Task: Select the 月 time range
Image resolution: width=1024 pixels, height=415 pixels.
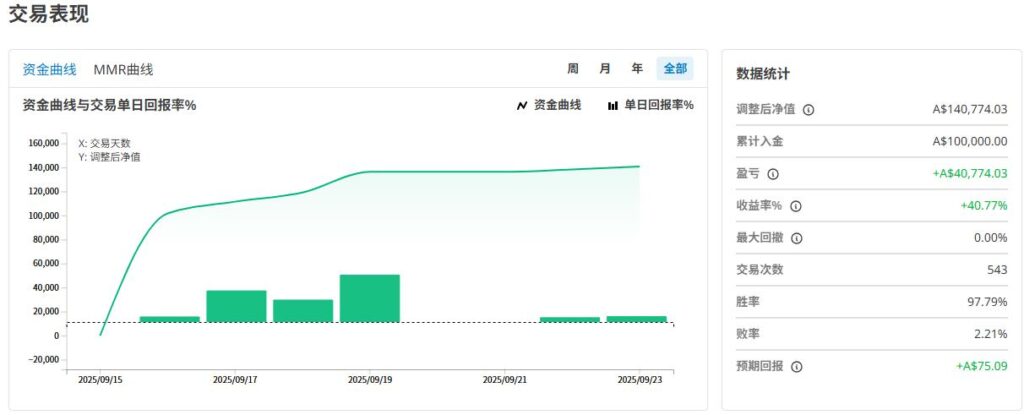Action: (605, 69)
